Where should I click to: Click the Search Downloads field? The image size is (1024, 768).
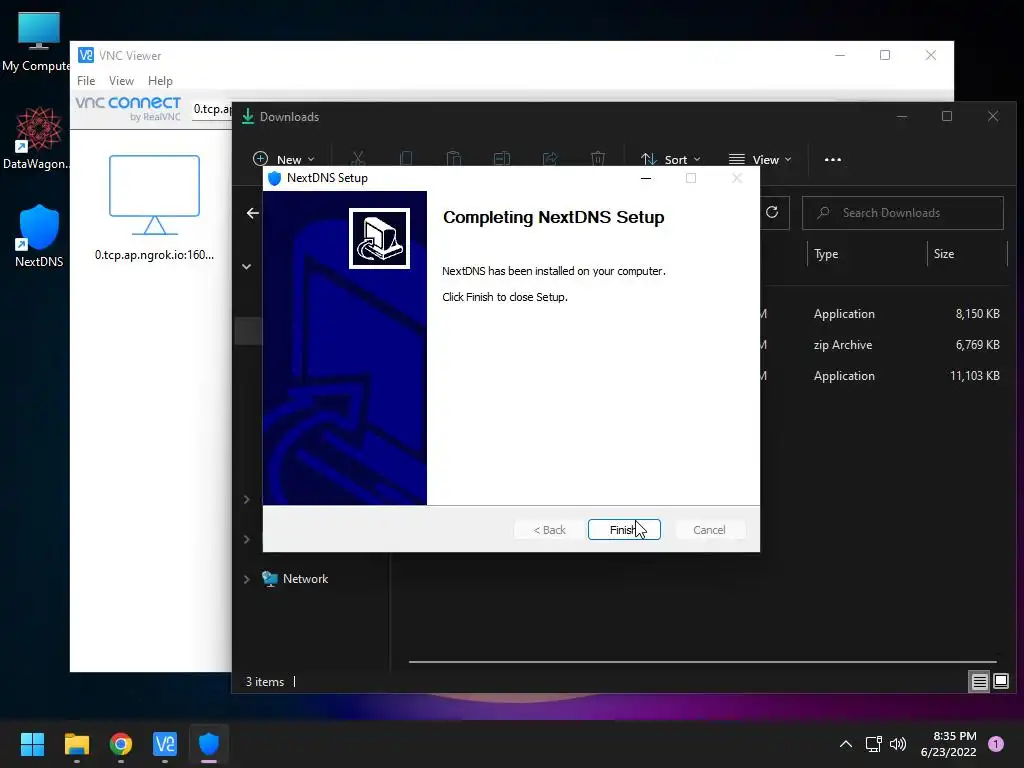tap(903, 213)
